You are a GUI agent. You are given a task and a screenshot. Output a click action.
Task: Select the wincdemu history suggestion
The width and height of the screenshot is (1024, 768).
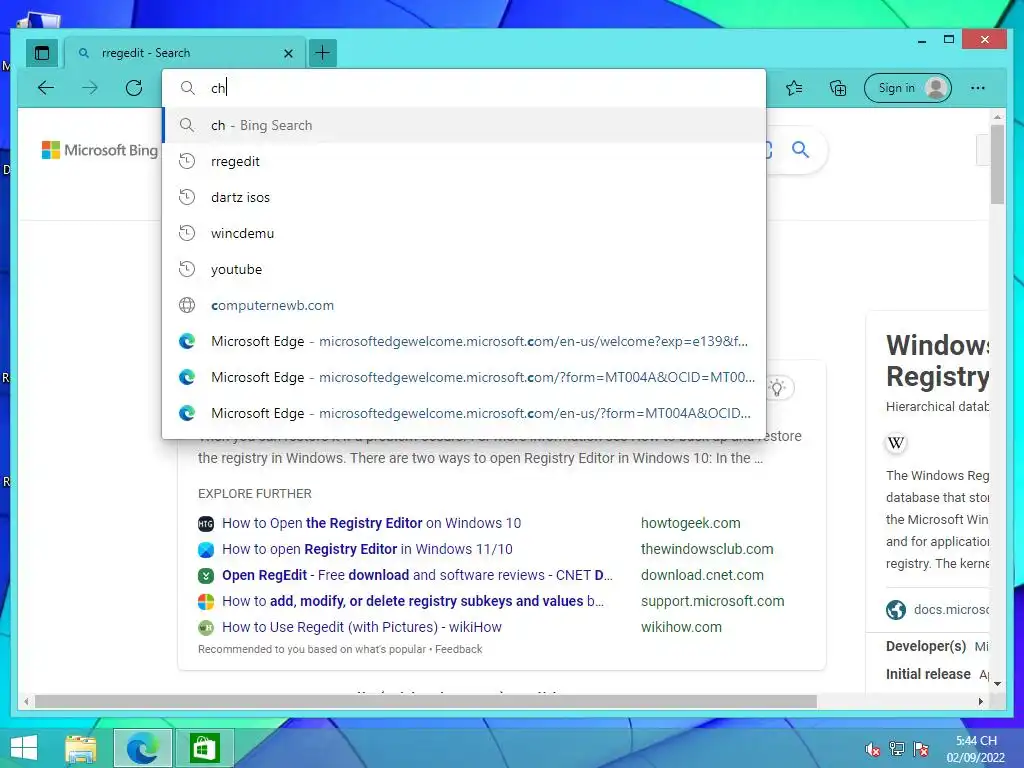[464, 233]
